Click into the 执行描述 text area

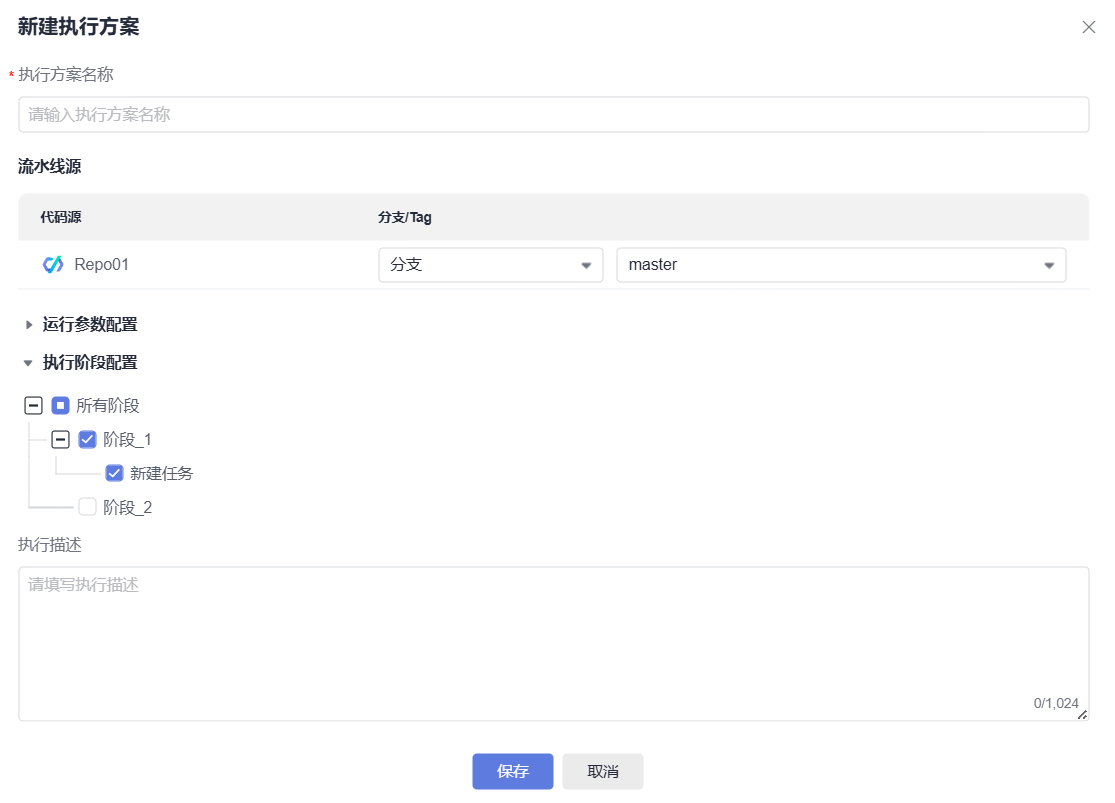[553, 640]
